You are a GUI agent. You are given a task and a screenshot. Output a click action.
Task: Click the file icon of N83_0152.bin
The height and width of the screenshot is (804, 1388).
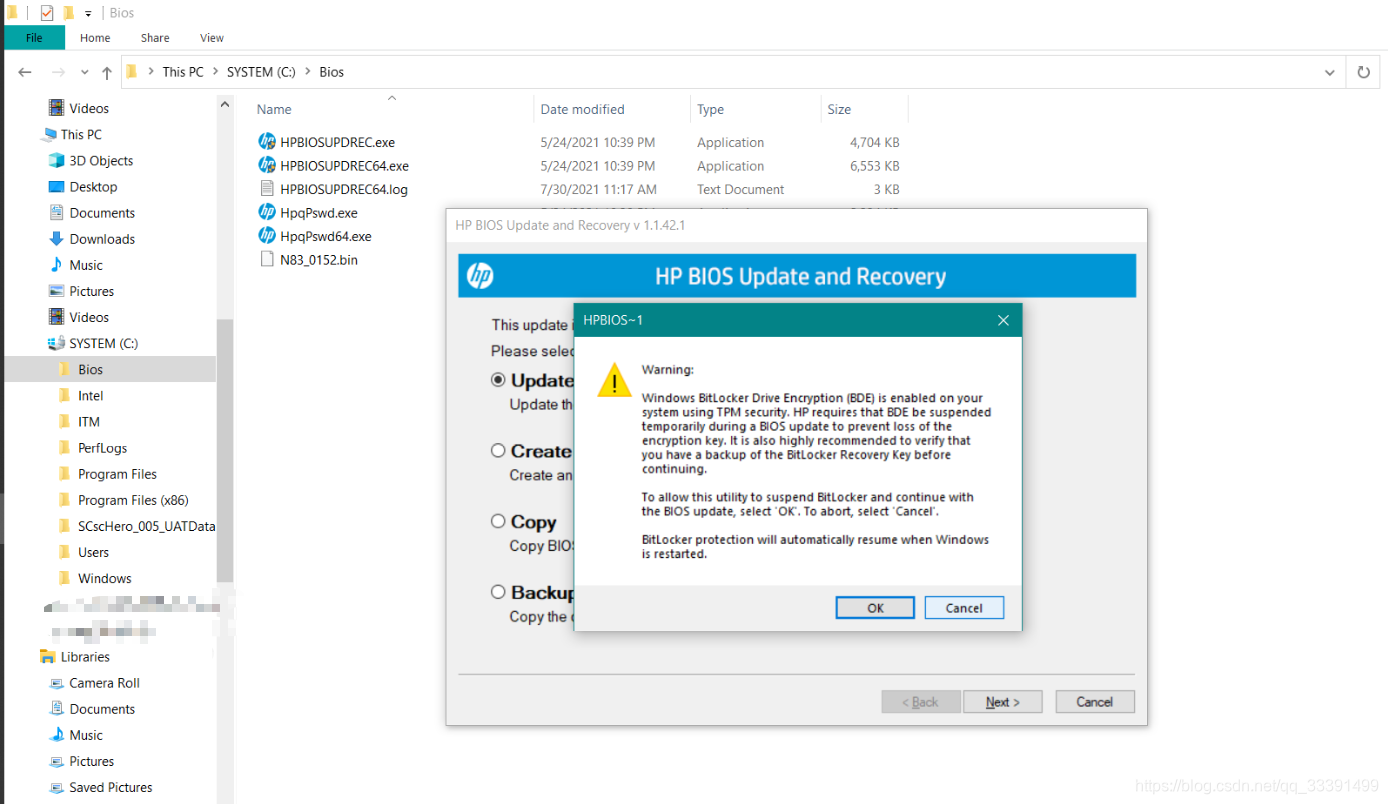pyautogui.click(x=267, y=259)
